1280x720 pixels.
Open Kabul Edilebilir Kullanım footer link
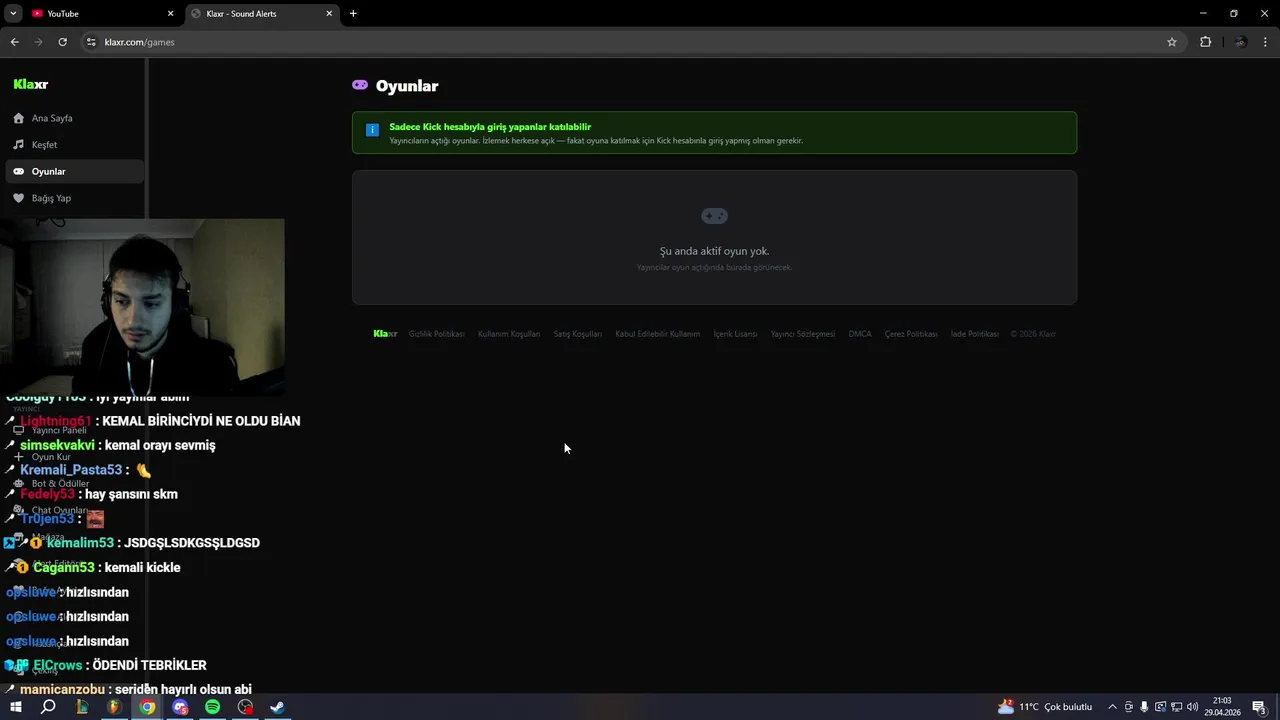[658, 334]
